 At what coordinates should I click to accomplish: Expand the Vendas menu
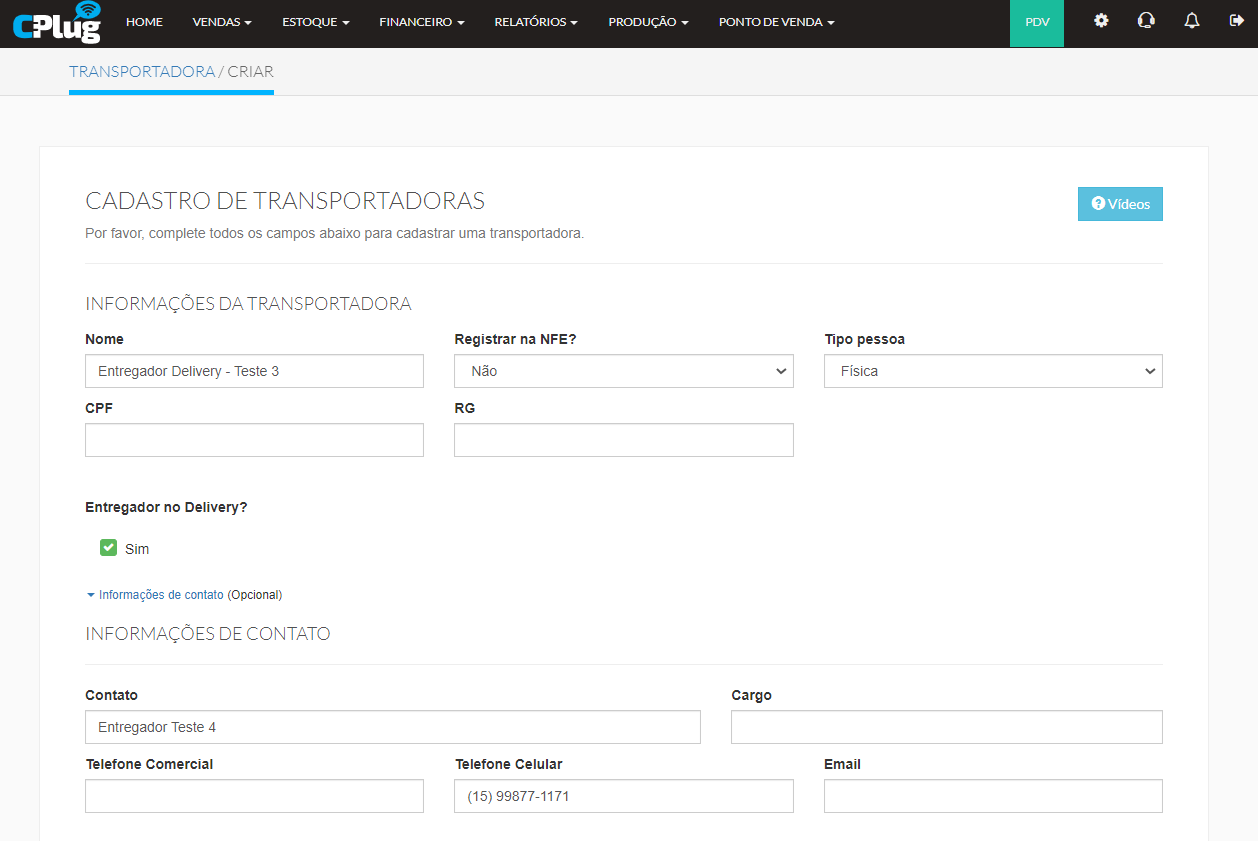coord(222,22)
